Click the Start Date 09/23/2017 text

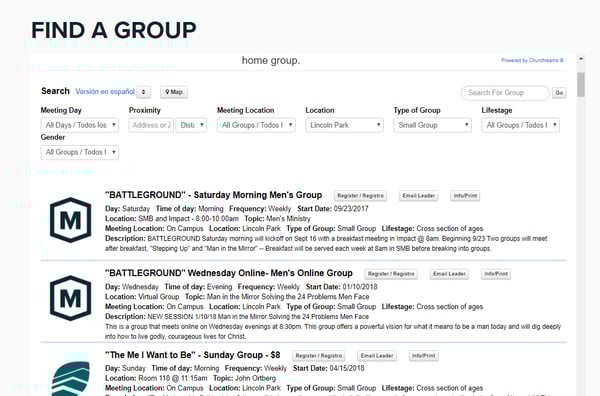(x=333, y=209)
